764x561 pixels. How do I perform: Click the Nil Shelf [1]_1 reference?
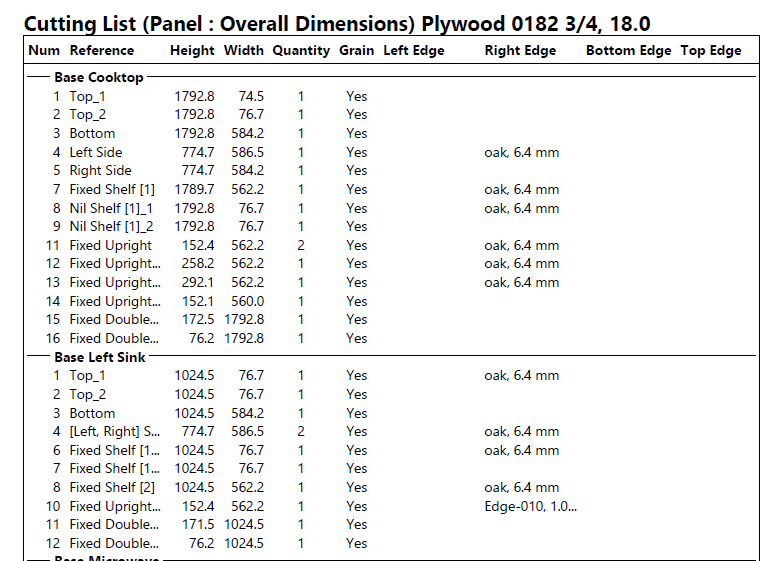[x=111, y=208]
